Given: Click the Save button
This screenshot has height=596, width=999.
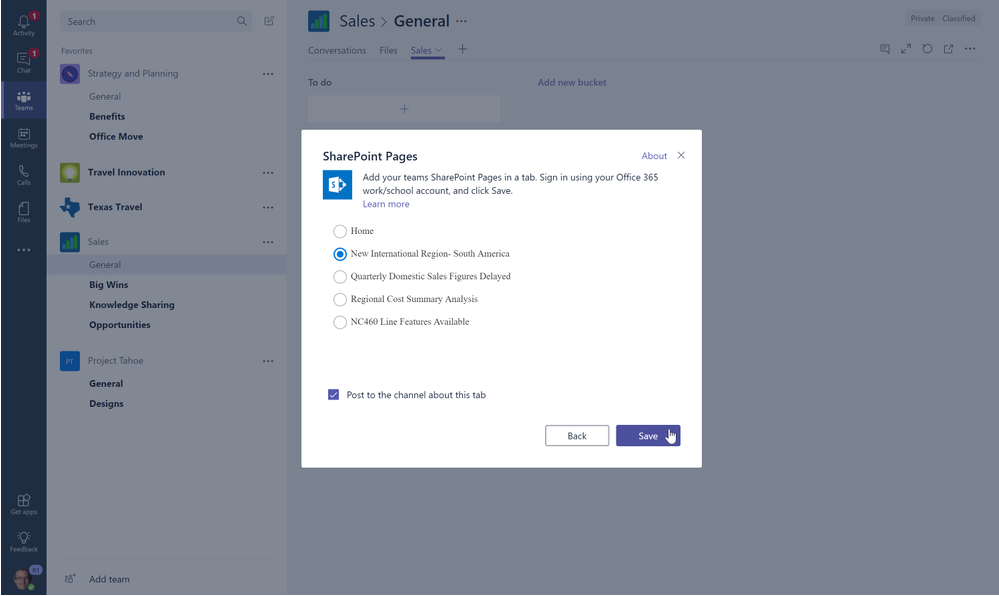Looking at the screenshot, I should point(648,436).
